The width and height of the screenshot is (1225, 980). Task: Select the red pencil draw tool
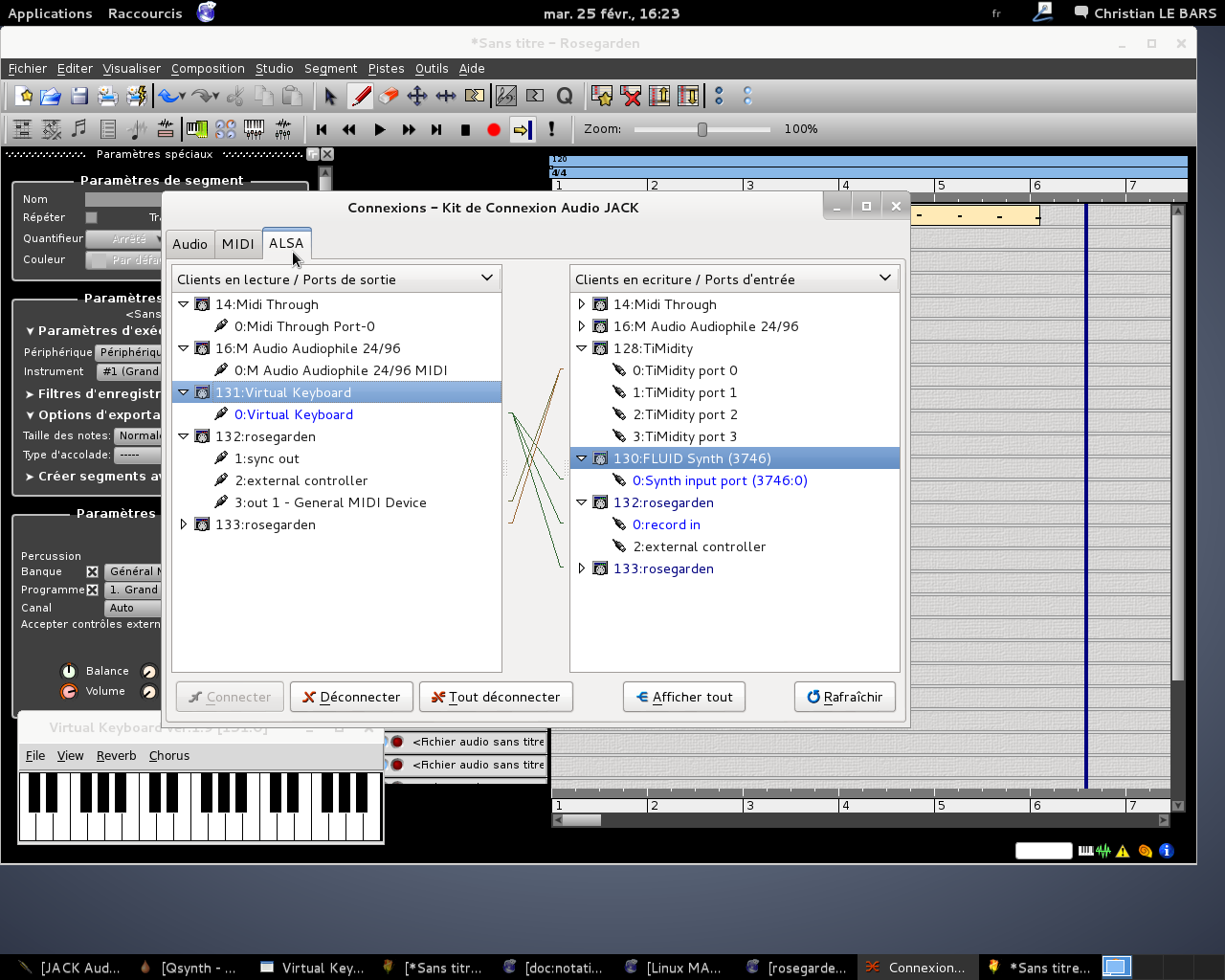(361, 96)
